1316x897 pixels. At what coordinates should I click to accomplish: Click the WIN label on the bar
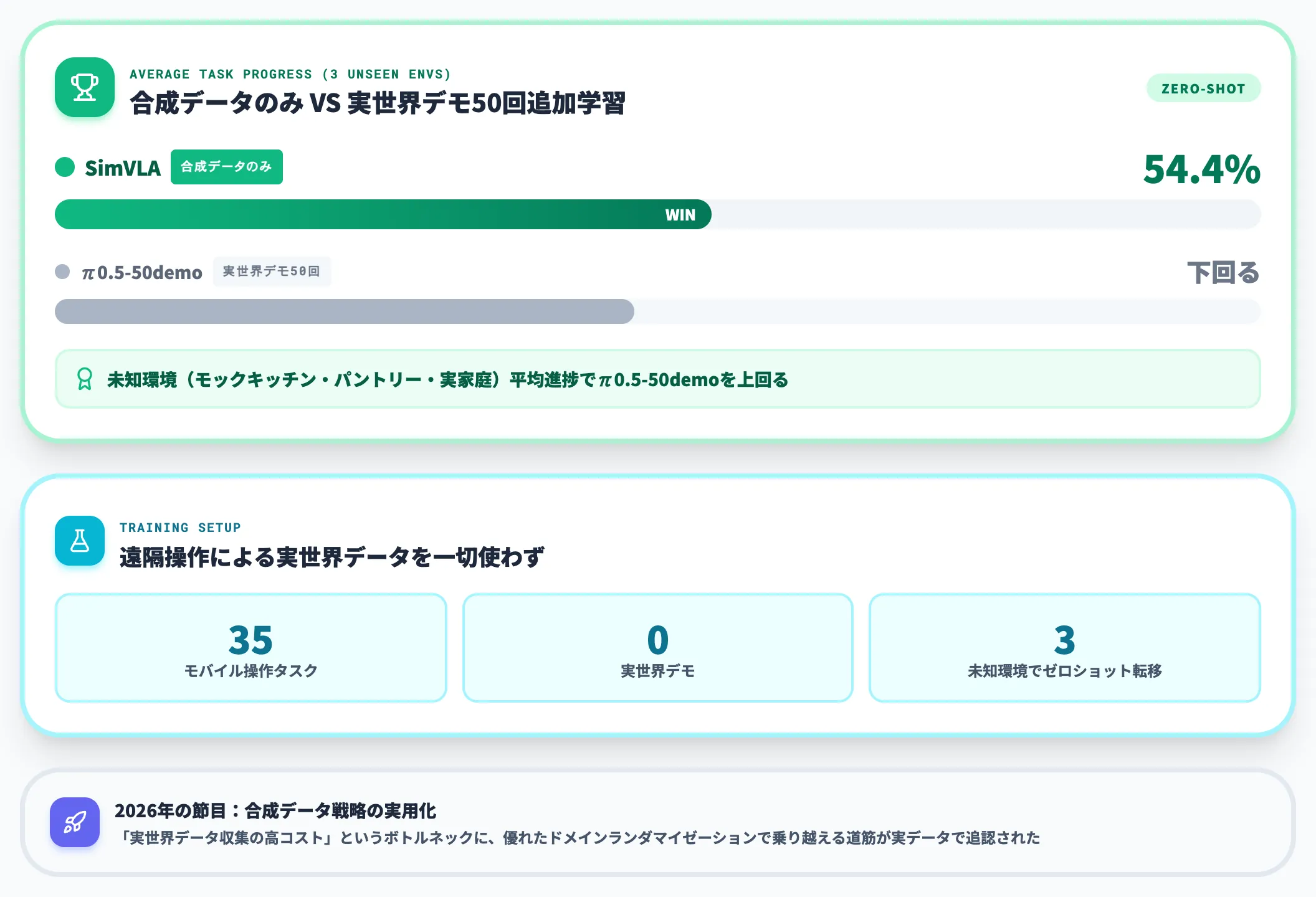coord(680,215)
